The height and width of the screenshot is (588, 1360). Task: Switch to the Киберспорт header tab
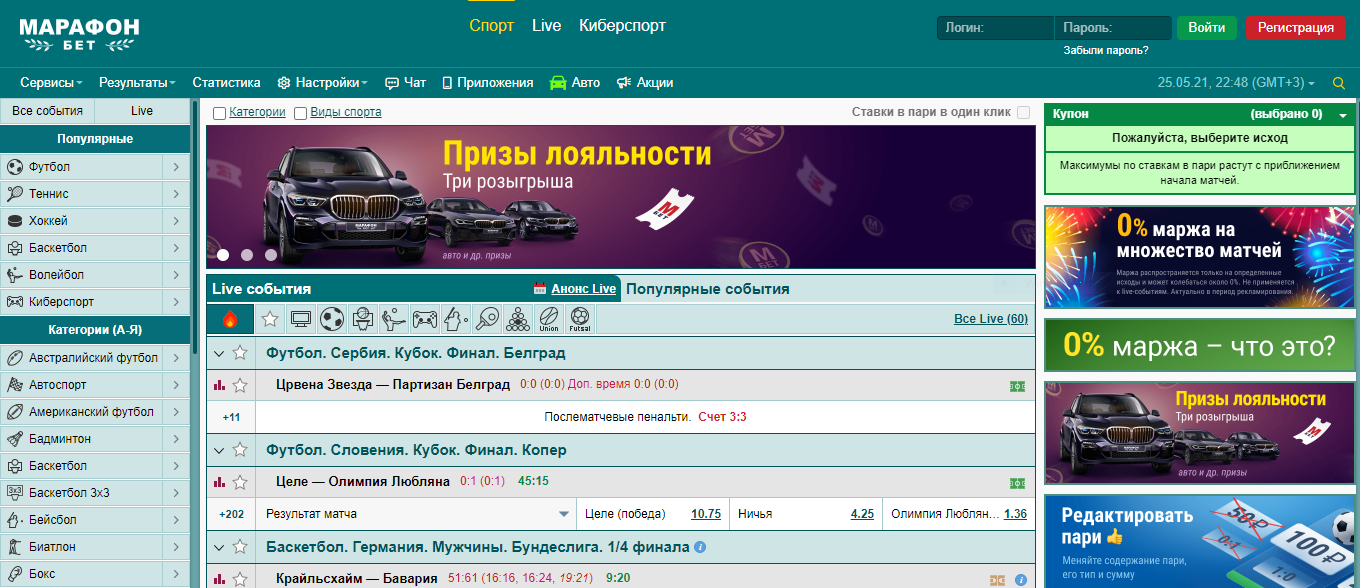tap(622, 26)
